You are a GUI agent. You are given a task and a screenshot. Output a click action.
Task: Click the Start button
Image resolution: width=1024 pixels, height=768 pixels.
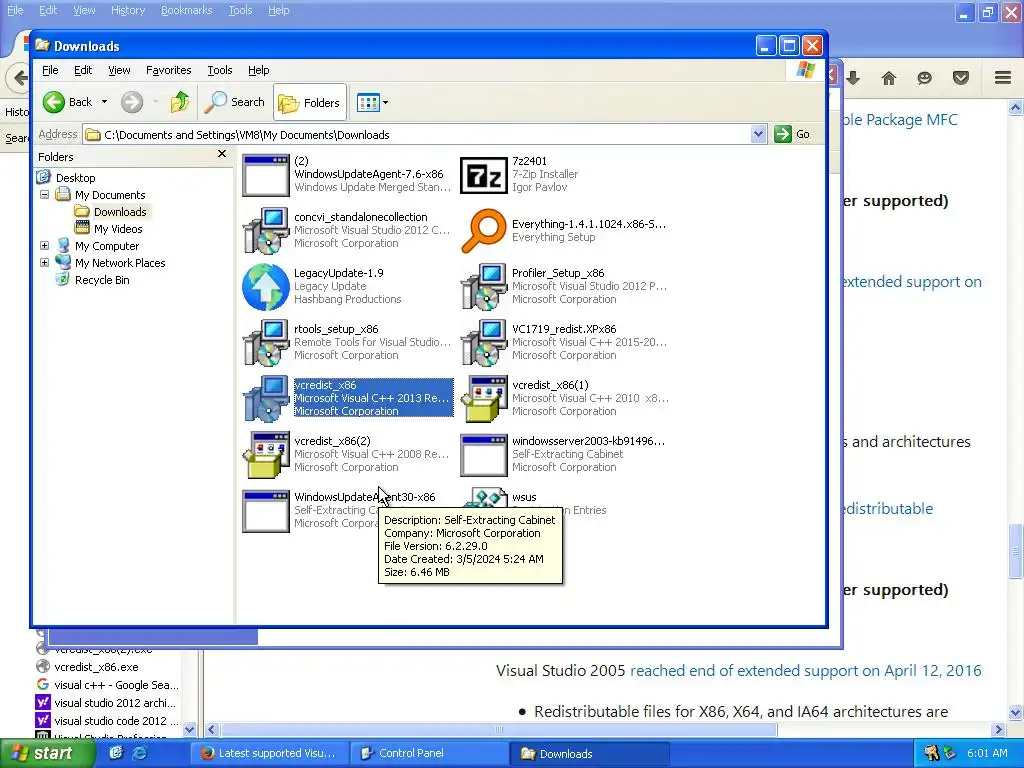[x=47, y=753]
